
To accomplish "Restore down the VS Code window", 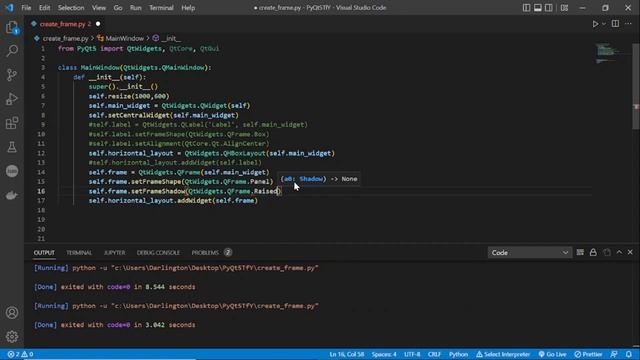I will click(605, 8).
